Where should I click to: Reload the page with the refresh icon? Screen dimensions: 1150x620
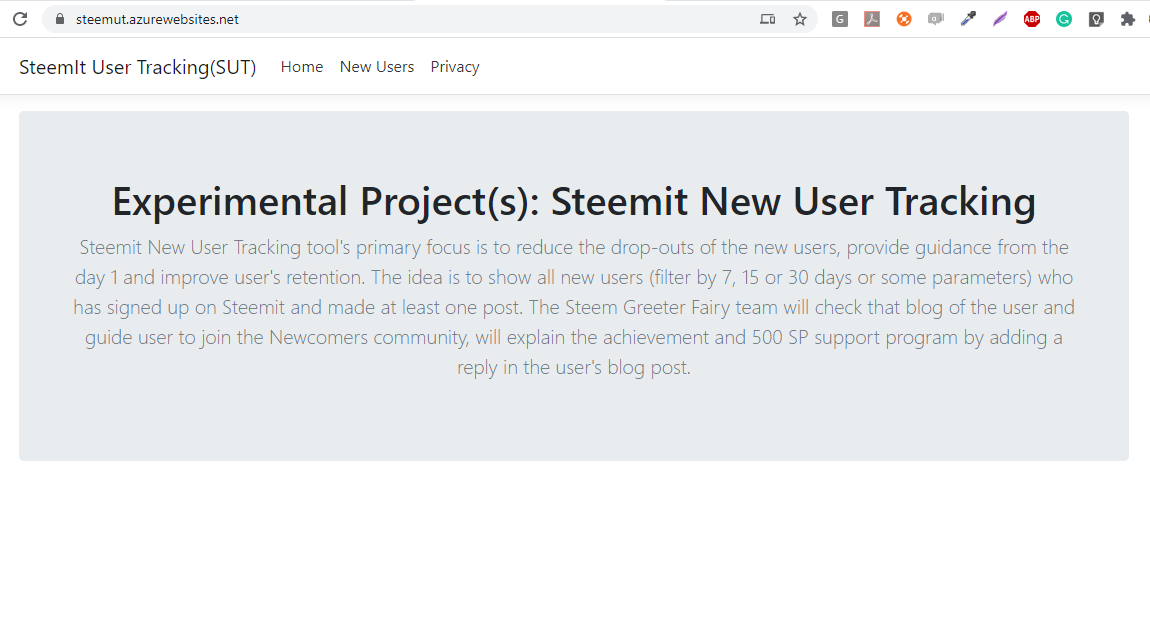(x=19, y=19)
